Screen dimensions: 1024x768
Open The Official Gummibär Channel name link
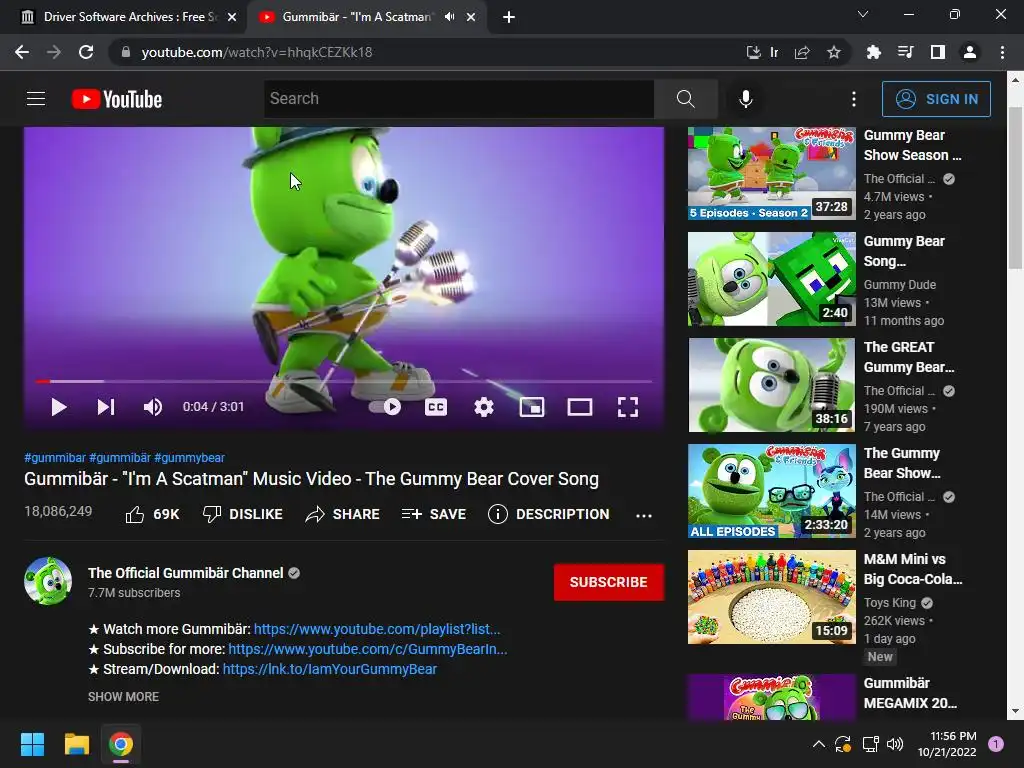tap(185, 573)
